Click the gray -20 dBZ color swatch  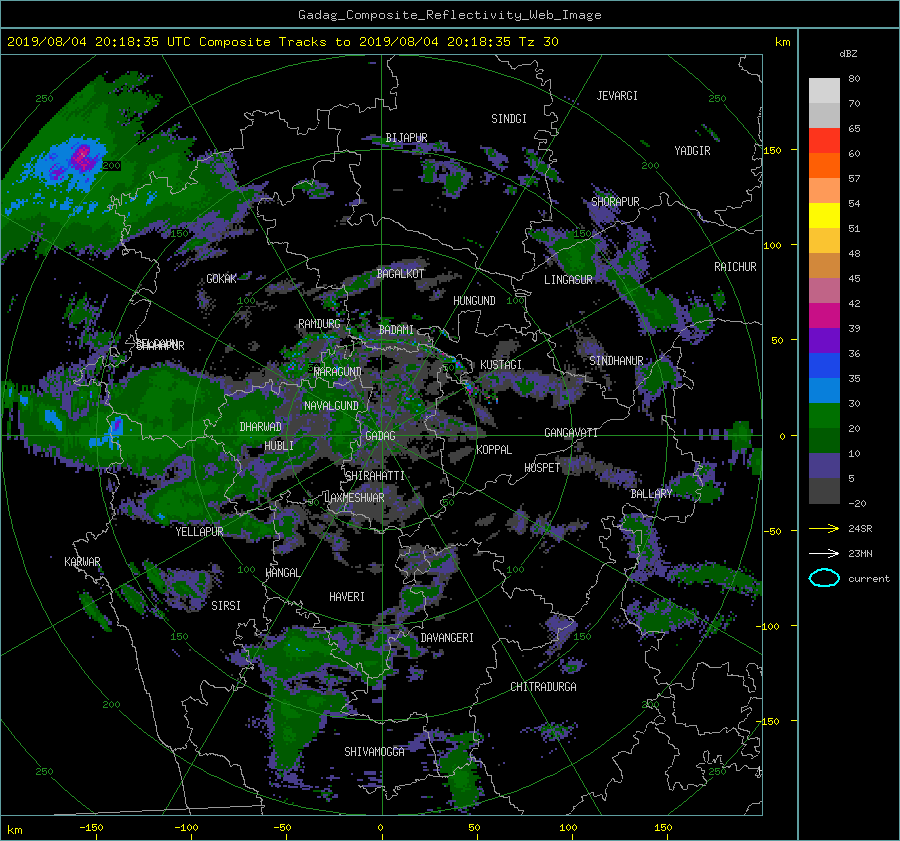tap(824, 491)
